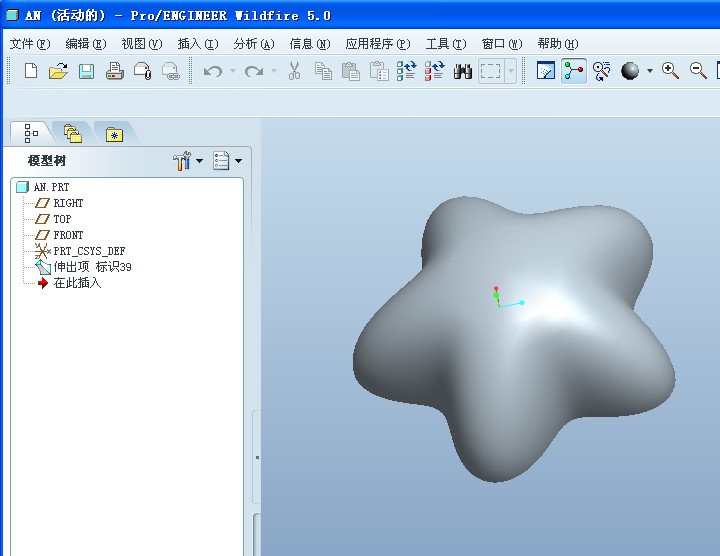Open undo history dropdown arrow
This screenshot has height=556, width=720.
click(x=233, y=71)
